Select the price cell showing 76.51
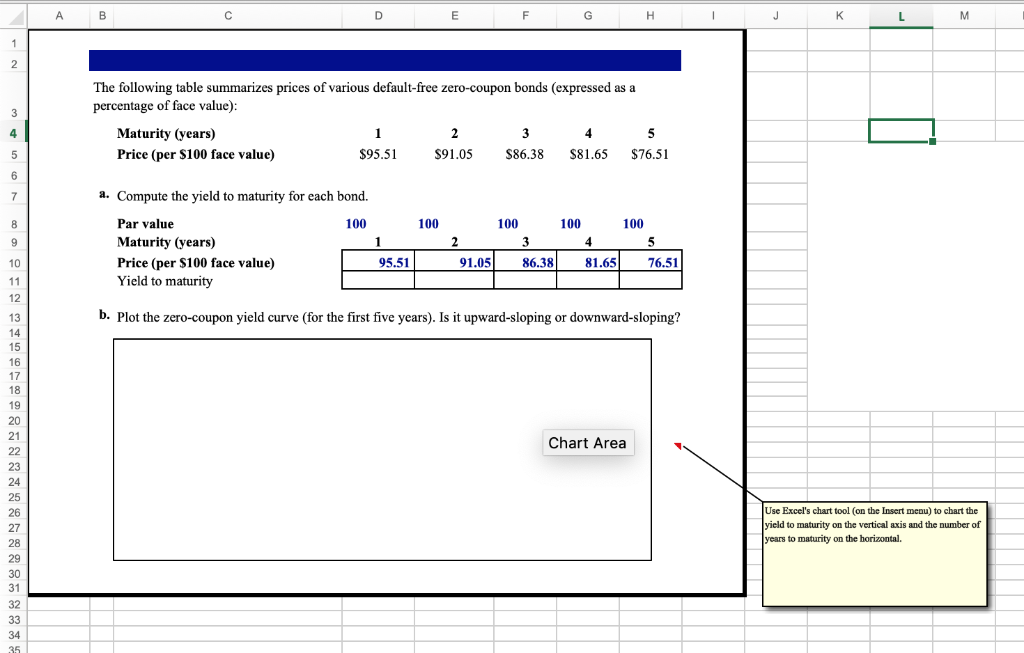1024x653 pixels. click(651, 262)
